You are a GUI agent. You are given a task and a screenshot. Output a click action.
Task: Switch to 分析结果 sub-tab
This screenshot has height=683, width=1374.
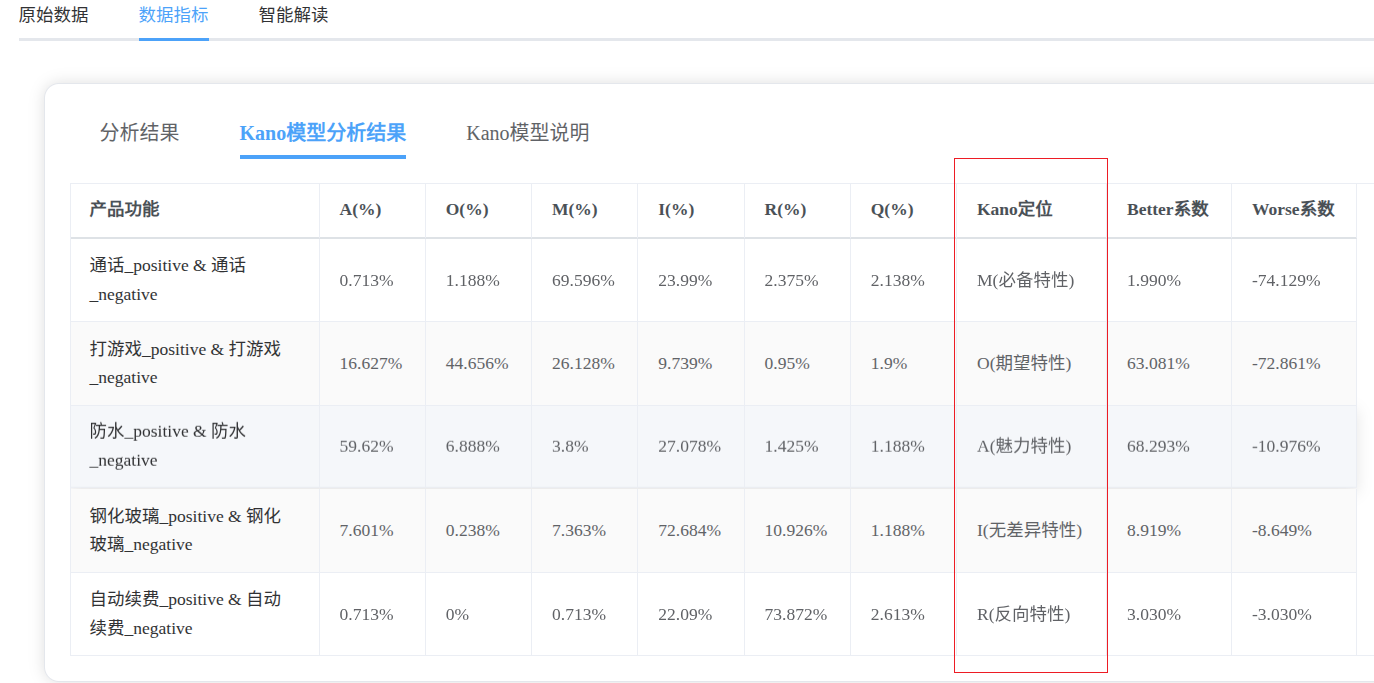click(140, 132)
